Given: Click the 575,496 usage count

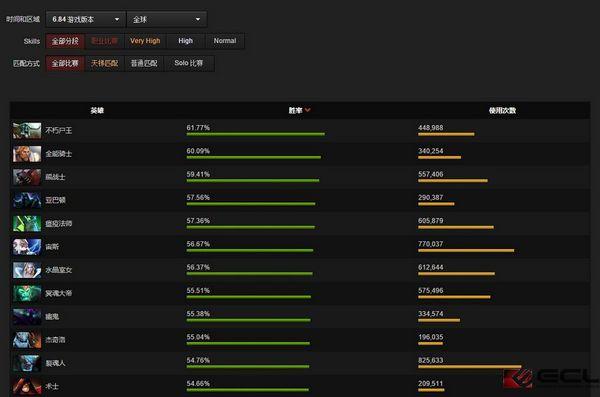Looking at the screenshot, I should (430, 291).
